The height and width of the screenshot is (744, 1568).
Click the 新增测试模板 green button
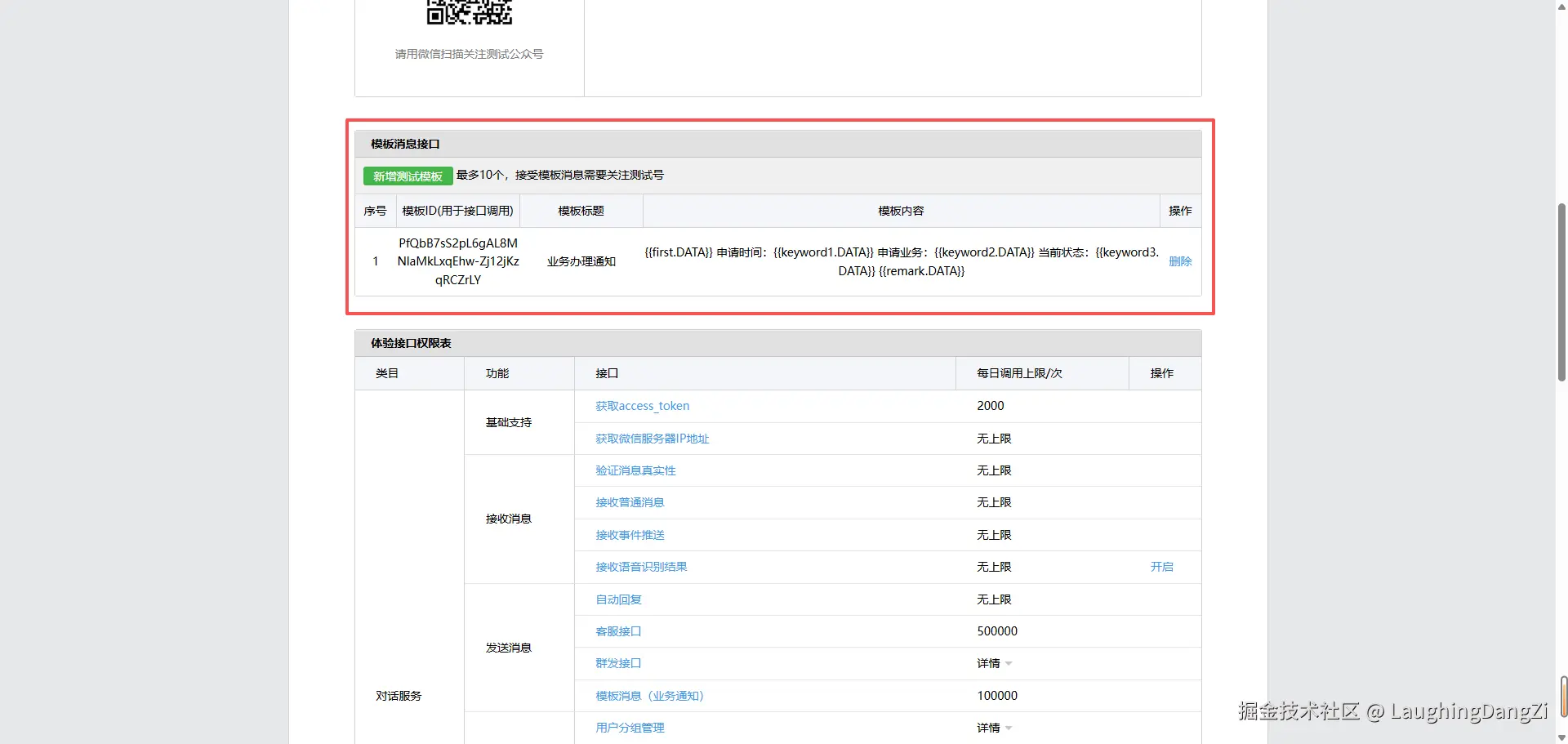(408, 176)
